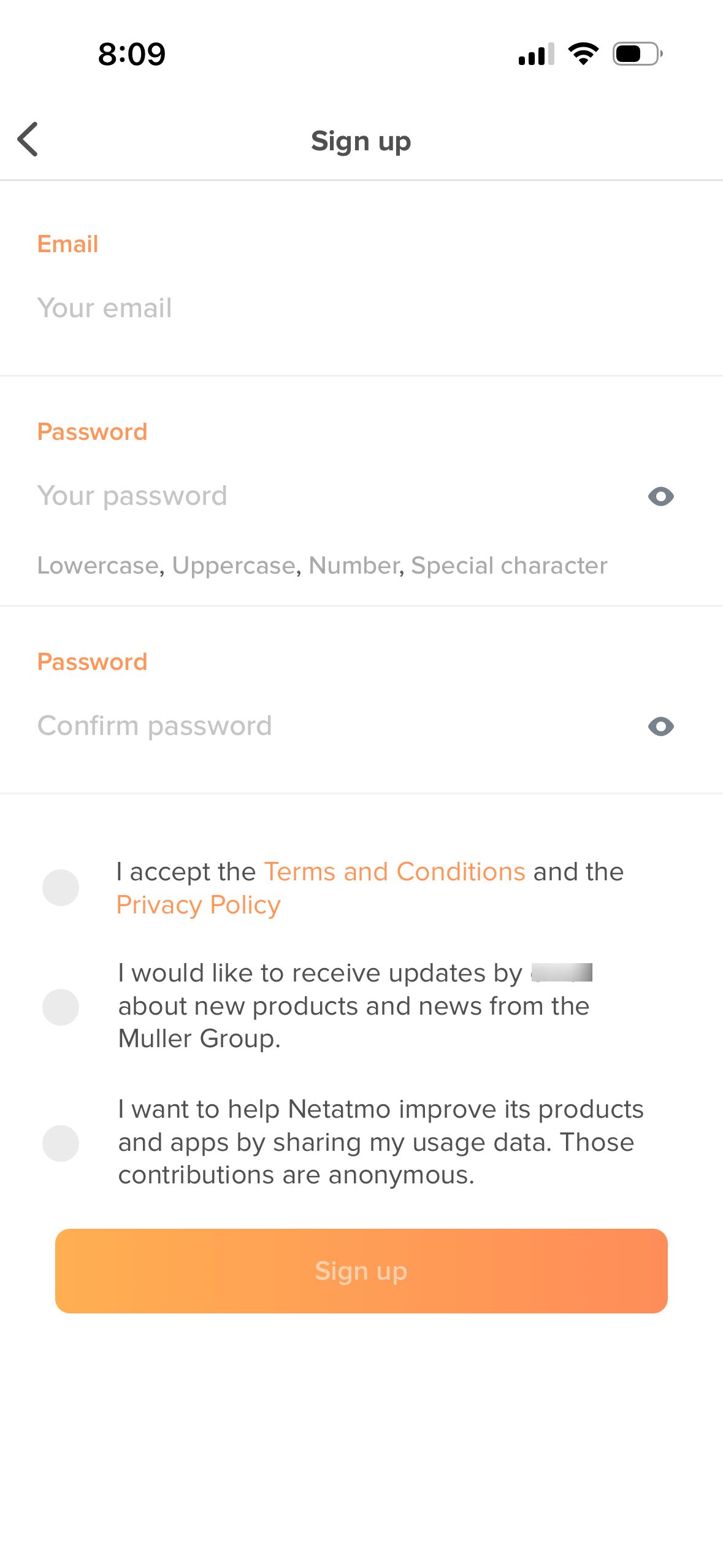Open the Privacy Policy link
The height and width of the screenshot is (1568, 723).
pos(197,904)
